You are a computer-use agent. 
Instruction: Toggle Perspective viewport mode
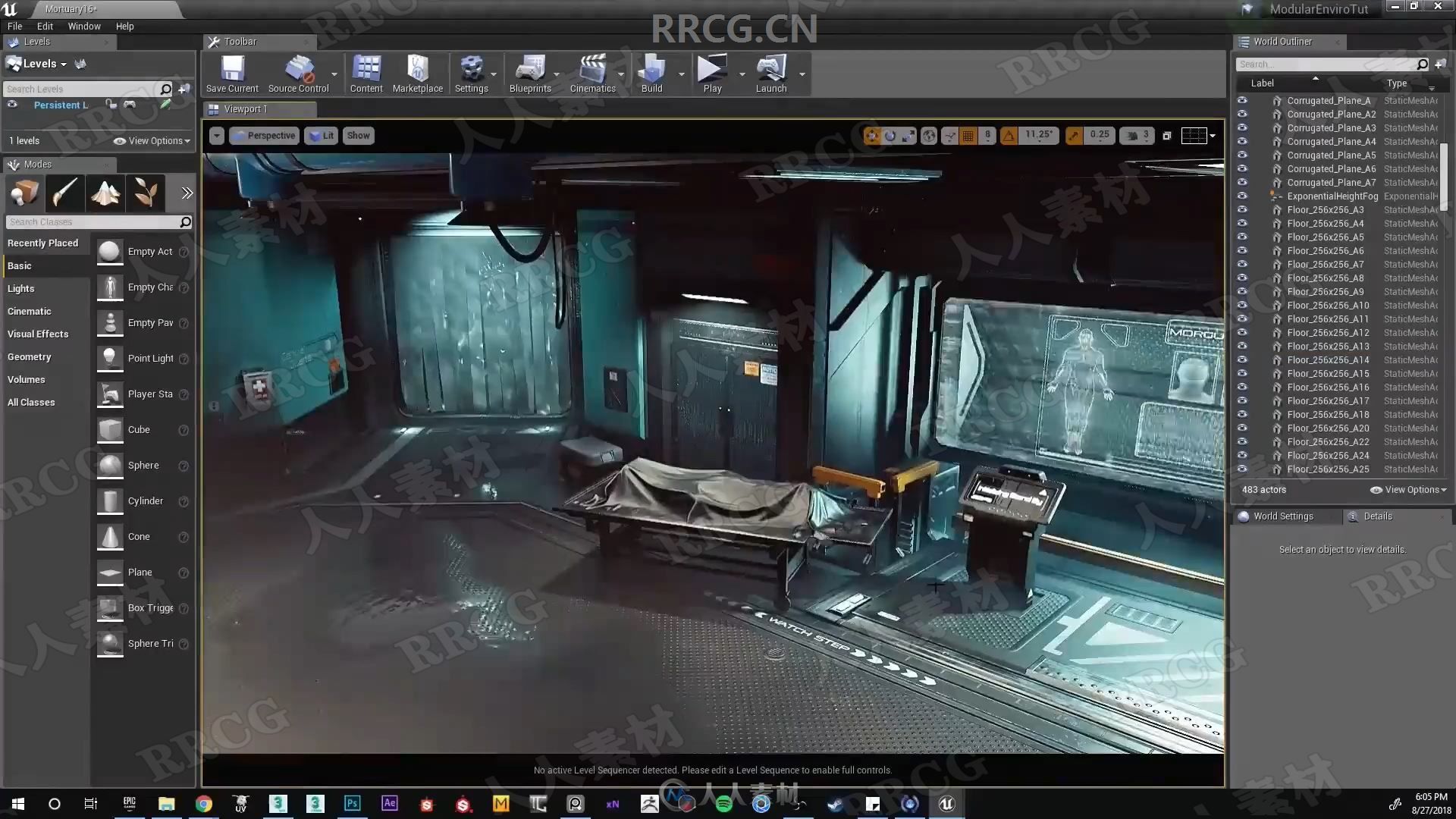266,135
